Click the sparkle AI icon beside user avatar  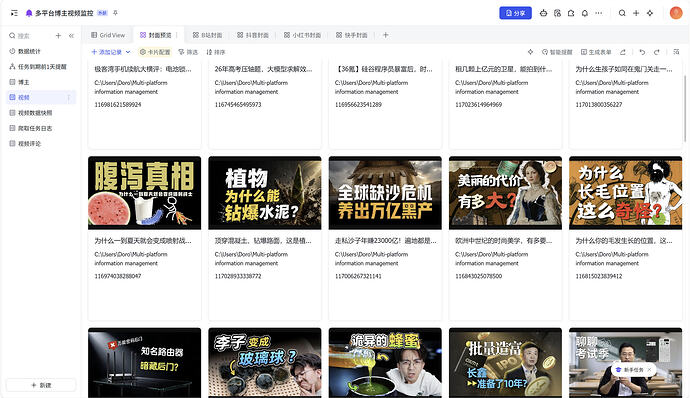pos(650,13)
